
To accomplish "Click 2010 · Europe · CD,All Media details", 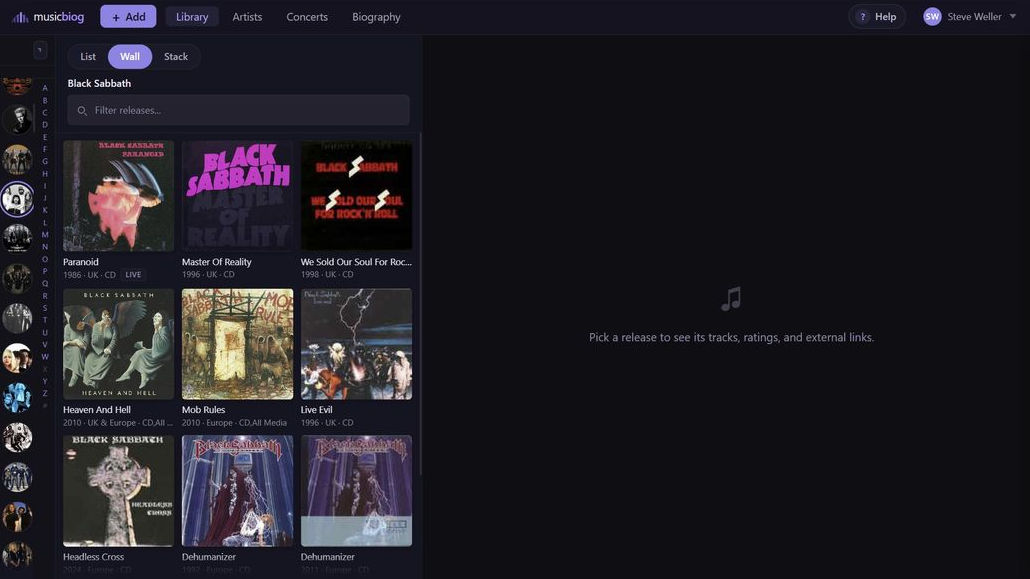I will click(235, 423).
